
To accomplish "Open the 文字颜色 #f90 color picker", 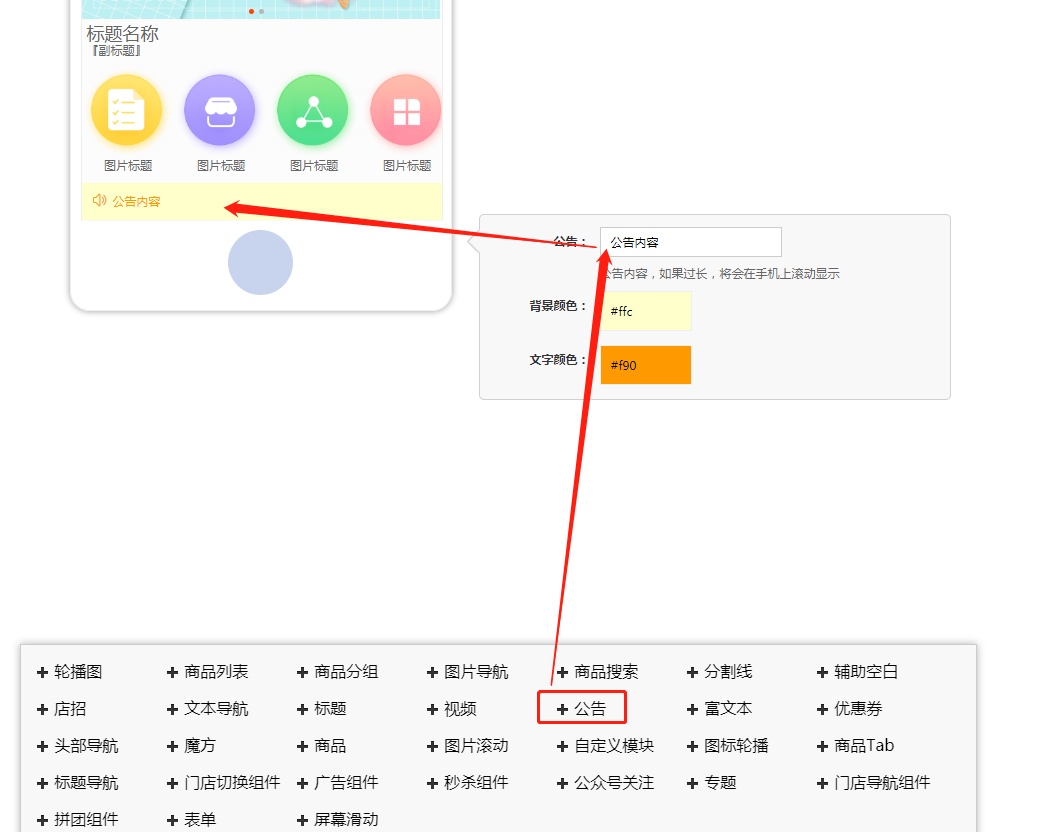I will (646, 365).
